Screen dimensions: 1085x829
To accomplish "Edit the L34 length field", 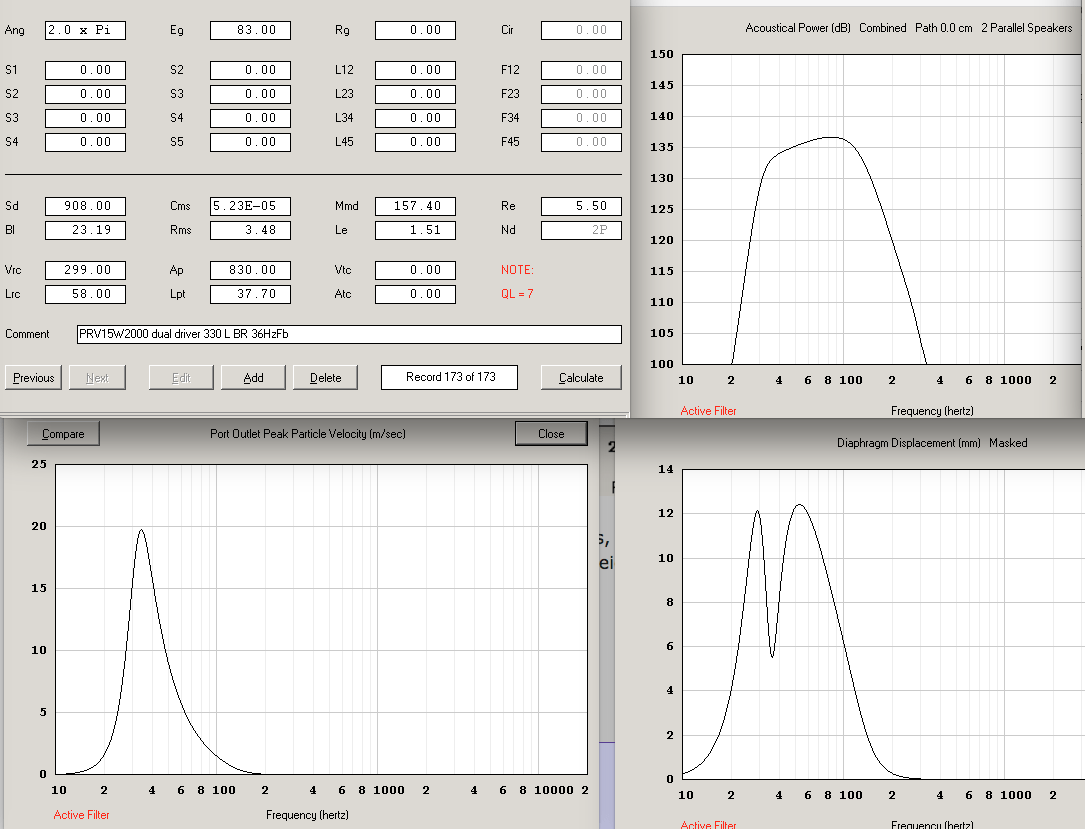I will click(x=415, y=118).
